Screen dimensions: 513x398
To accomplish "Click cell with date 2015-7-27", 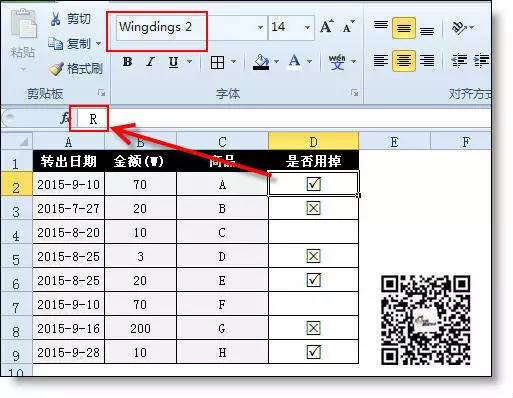I will coord(69,208).
